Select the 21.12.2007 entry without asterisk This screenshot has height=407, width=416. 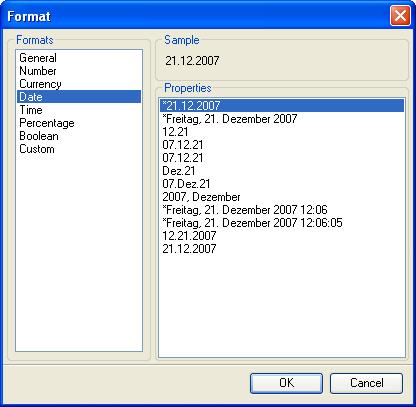(x=189, y=249)
